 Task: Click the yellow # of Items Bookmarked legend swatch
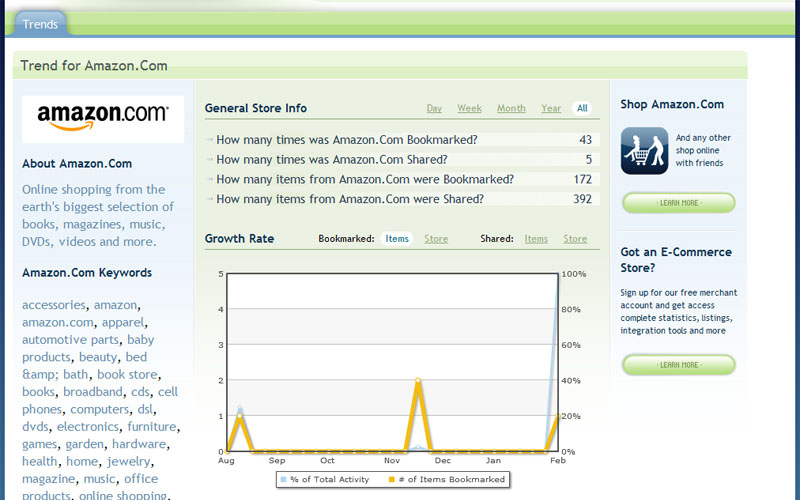tap(392, 479)
